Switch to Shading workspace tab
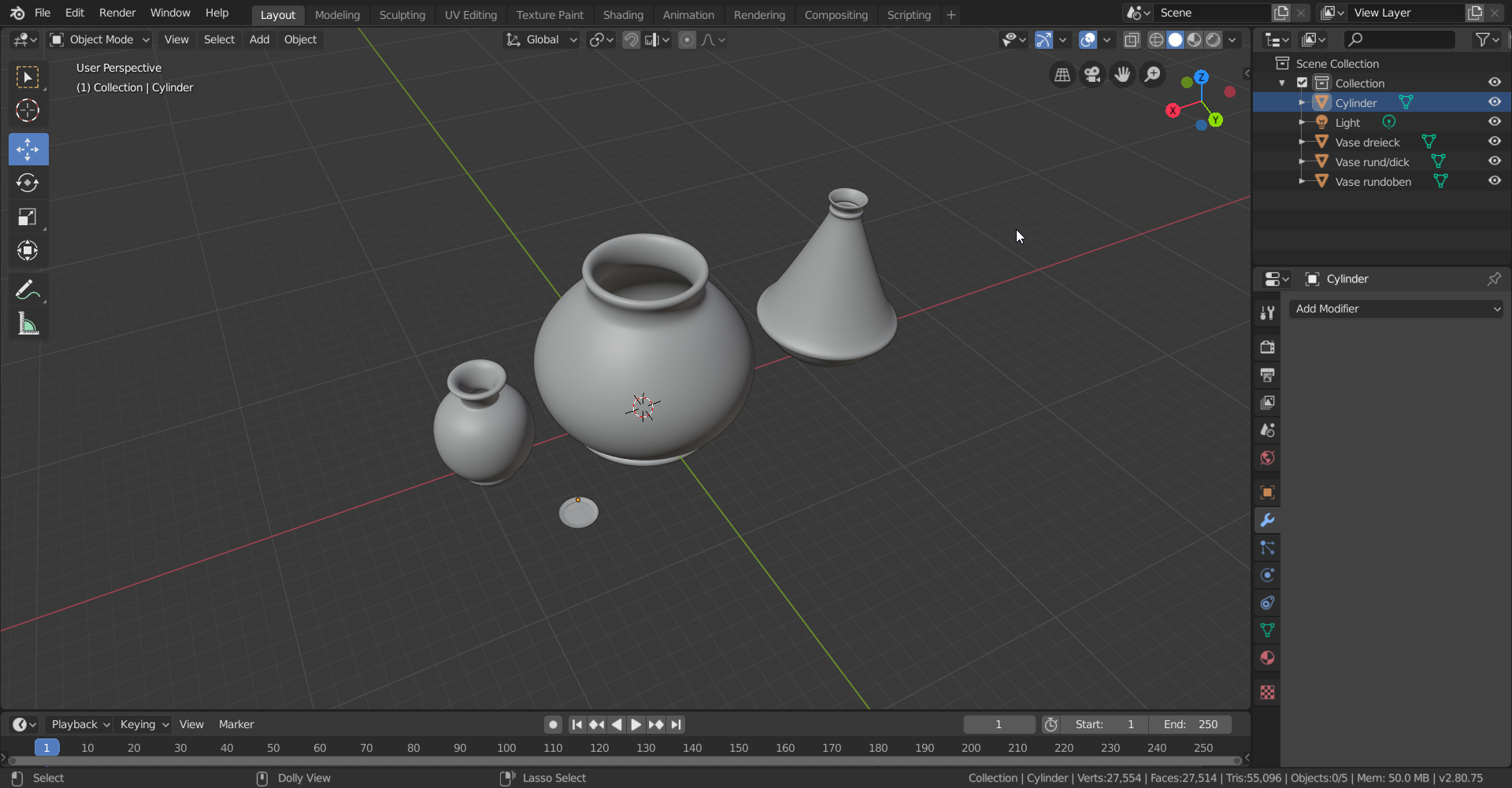The width and height of the screenshot is (1512, 788). [x=623, y=15]
